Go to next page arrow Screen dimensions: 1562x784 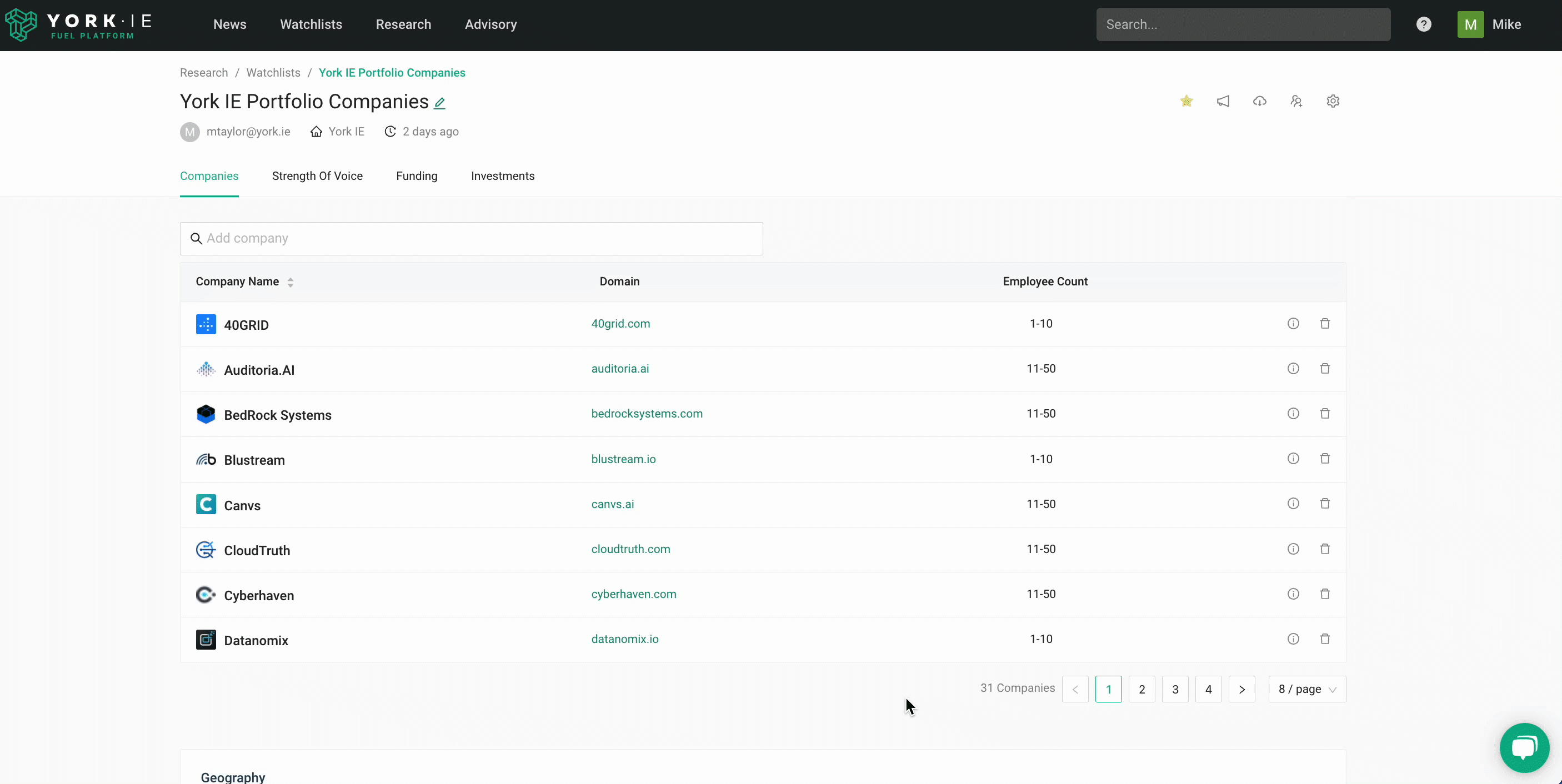(x=1242, y=690)
